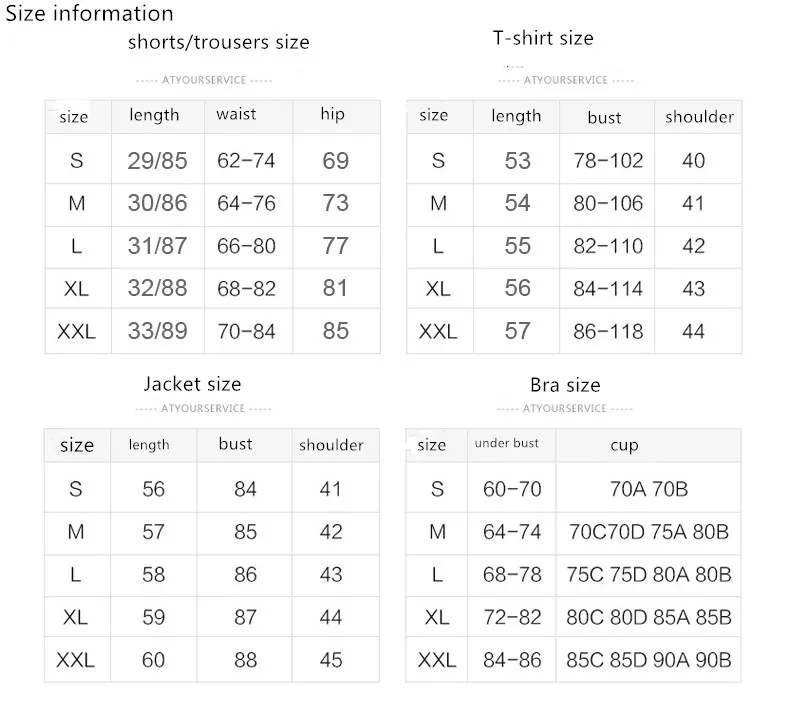
Task: Click the T-shirt bust value '78–102'
Action: click(608, 161)
